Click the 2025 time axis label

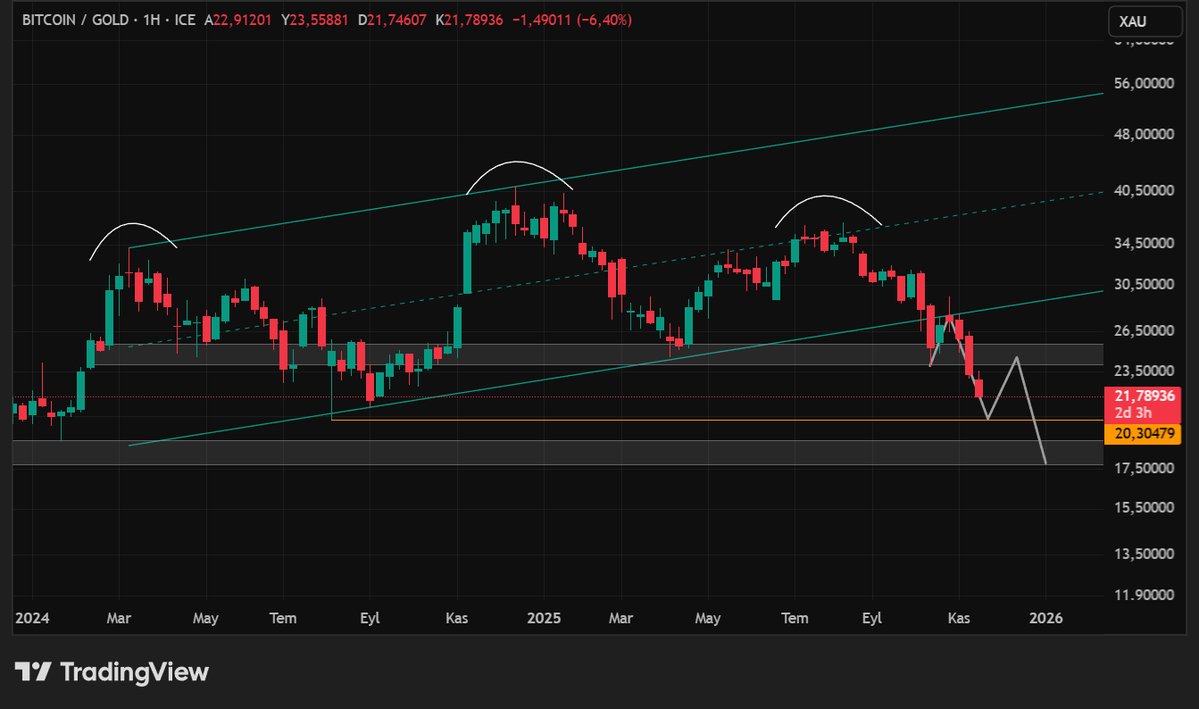click(544, 618)
